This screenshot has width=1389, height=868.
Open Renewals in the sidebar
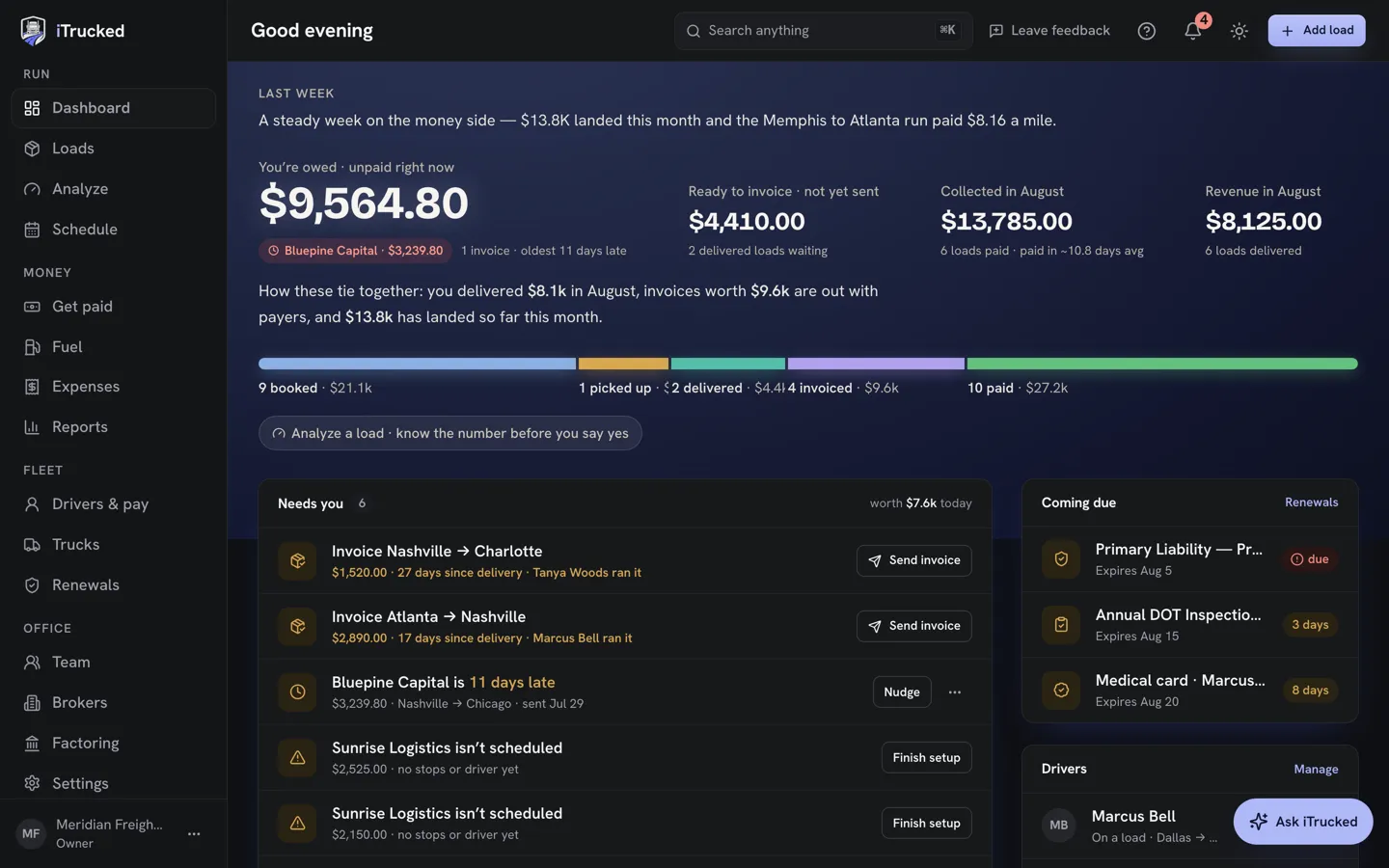pyautogui.click(x=113, y=585)
